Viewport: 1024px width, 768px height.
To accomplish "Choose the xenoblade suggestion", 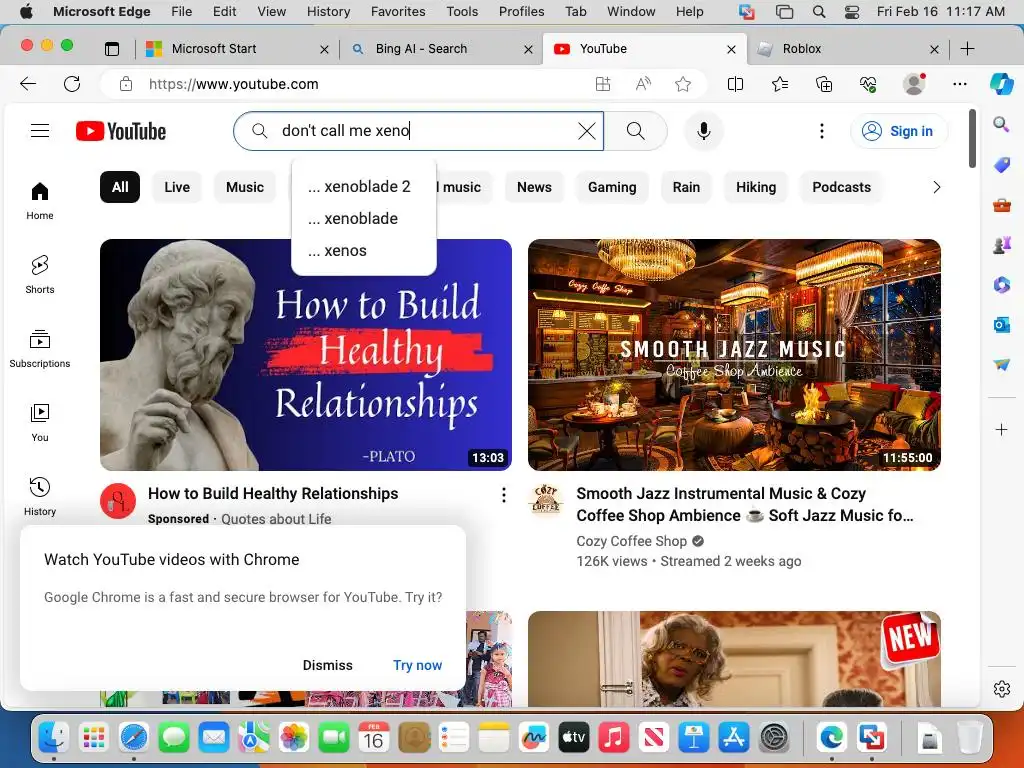I will pos(364,219).
